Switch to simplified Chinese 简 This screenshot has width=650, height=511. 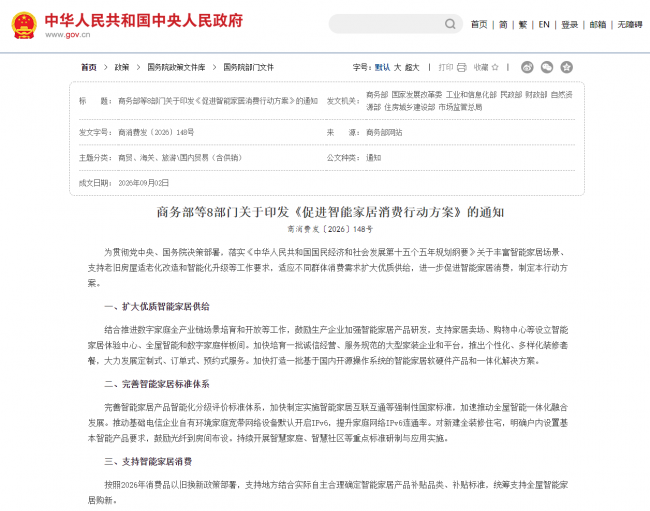pos(503,25)
